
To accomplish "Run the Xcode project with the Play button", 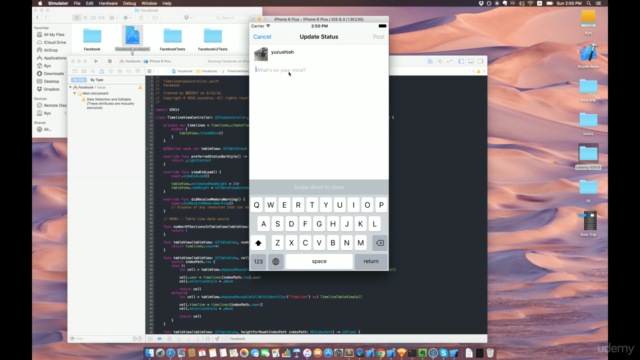I will [96, 61].
